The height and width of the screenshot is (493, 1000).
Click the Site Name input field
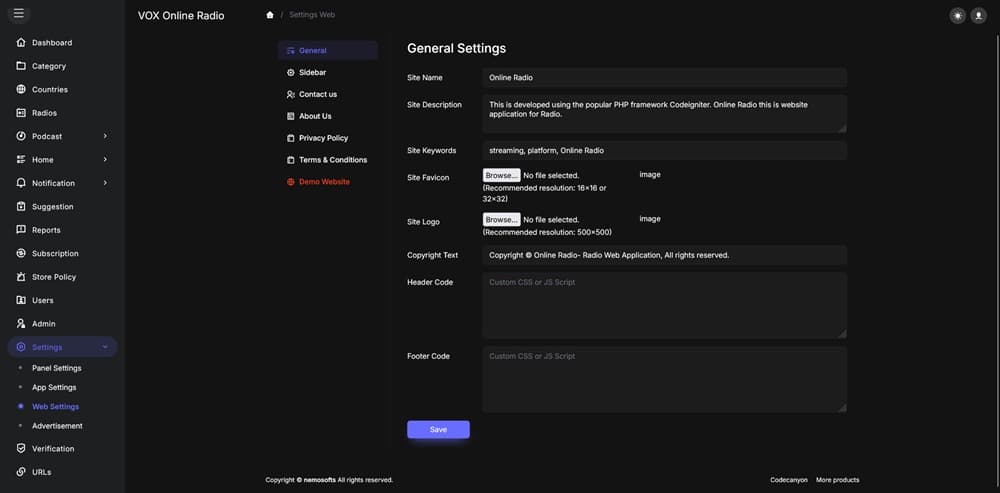(x=664, y=78)
